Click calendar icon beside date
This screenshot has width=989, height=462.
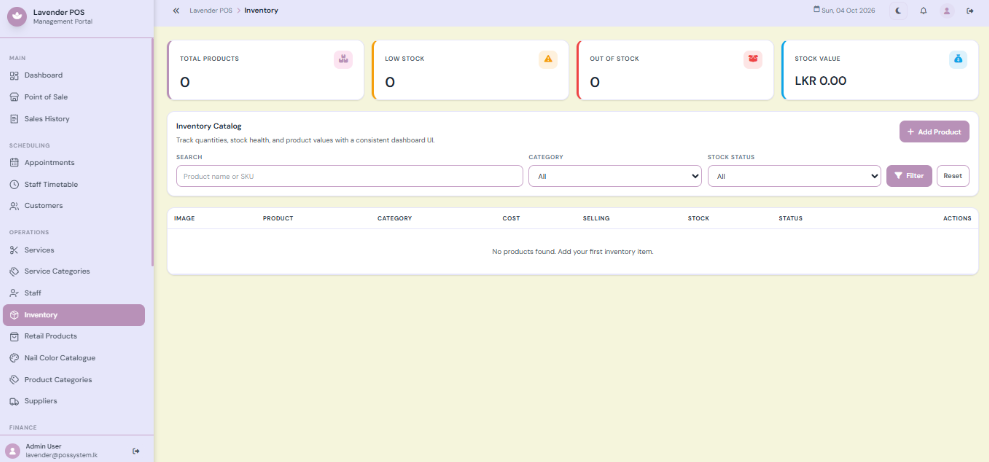tap(817, 9)
